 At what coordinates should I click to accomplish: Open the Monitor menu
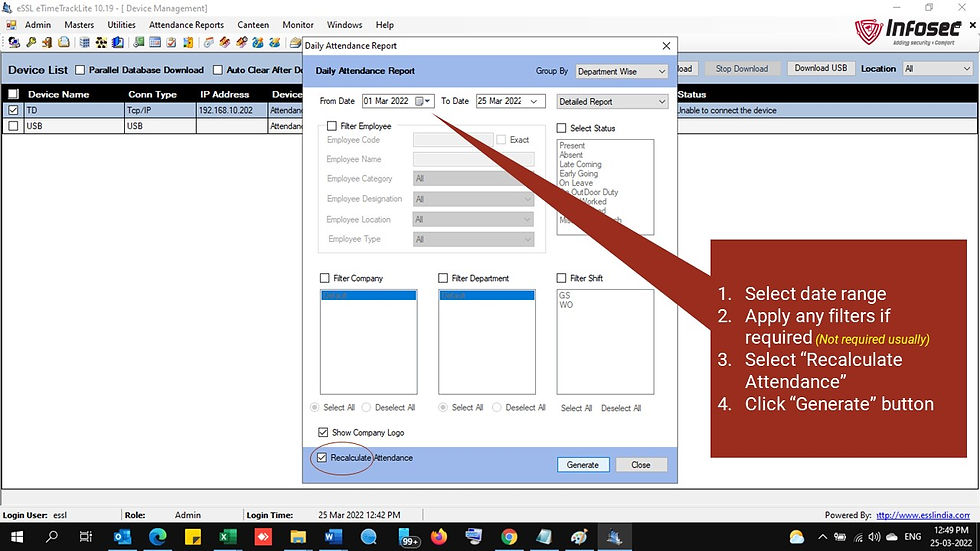298,25
